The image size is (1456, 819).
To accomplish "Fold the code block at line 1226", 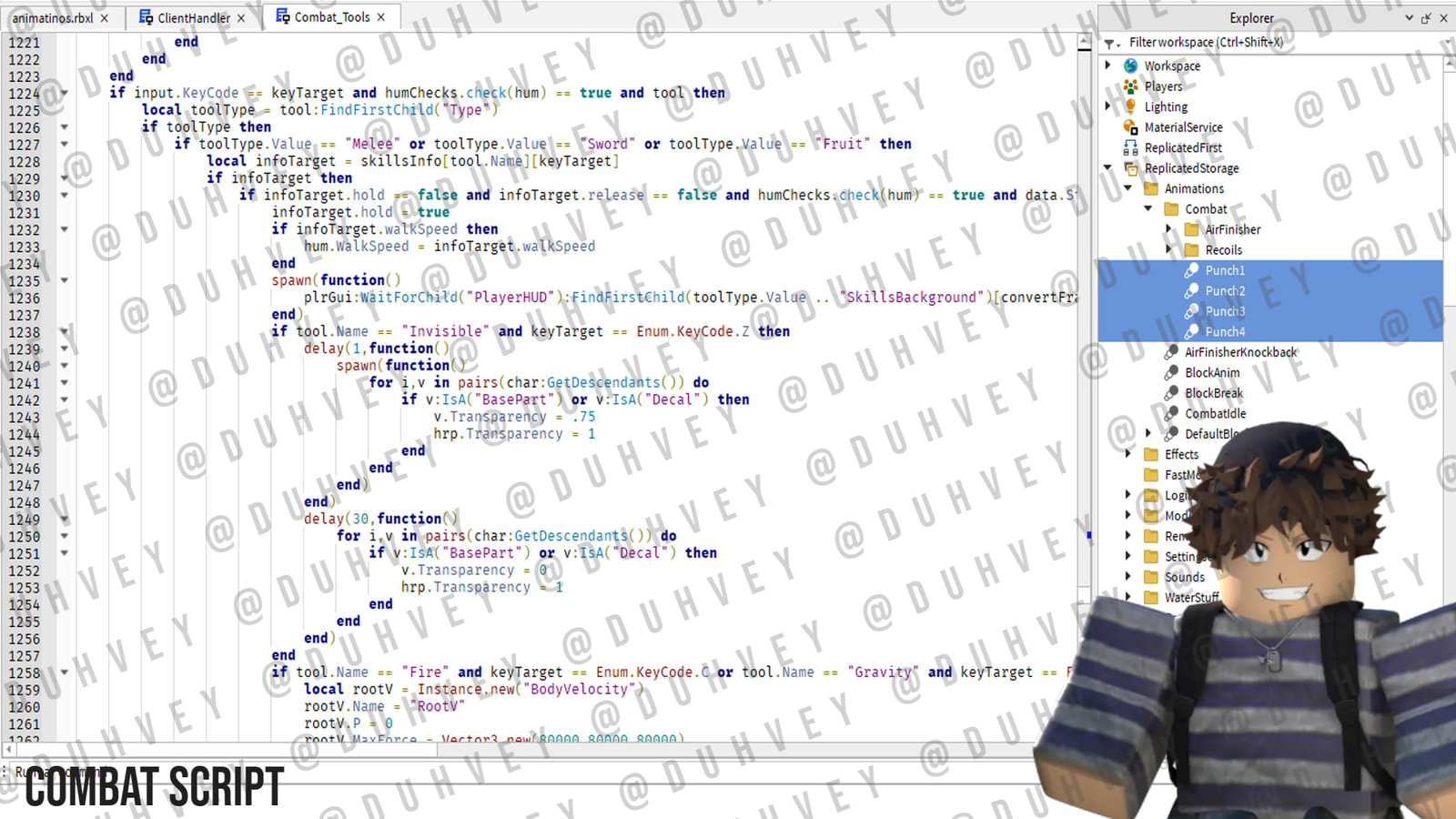I will (65, 127).
